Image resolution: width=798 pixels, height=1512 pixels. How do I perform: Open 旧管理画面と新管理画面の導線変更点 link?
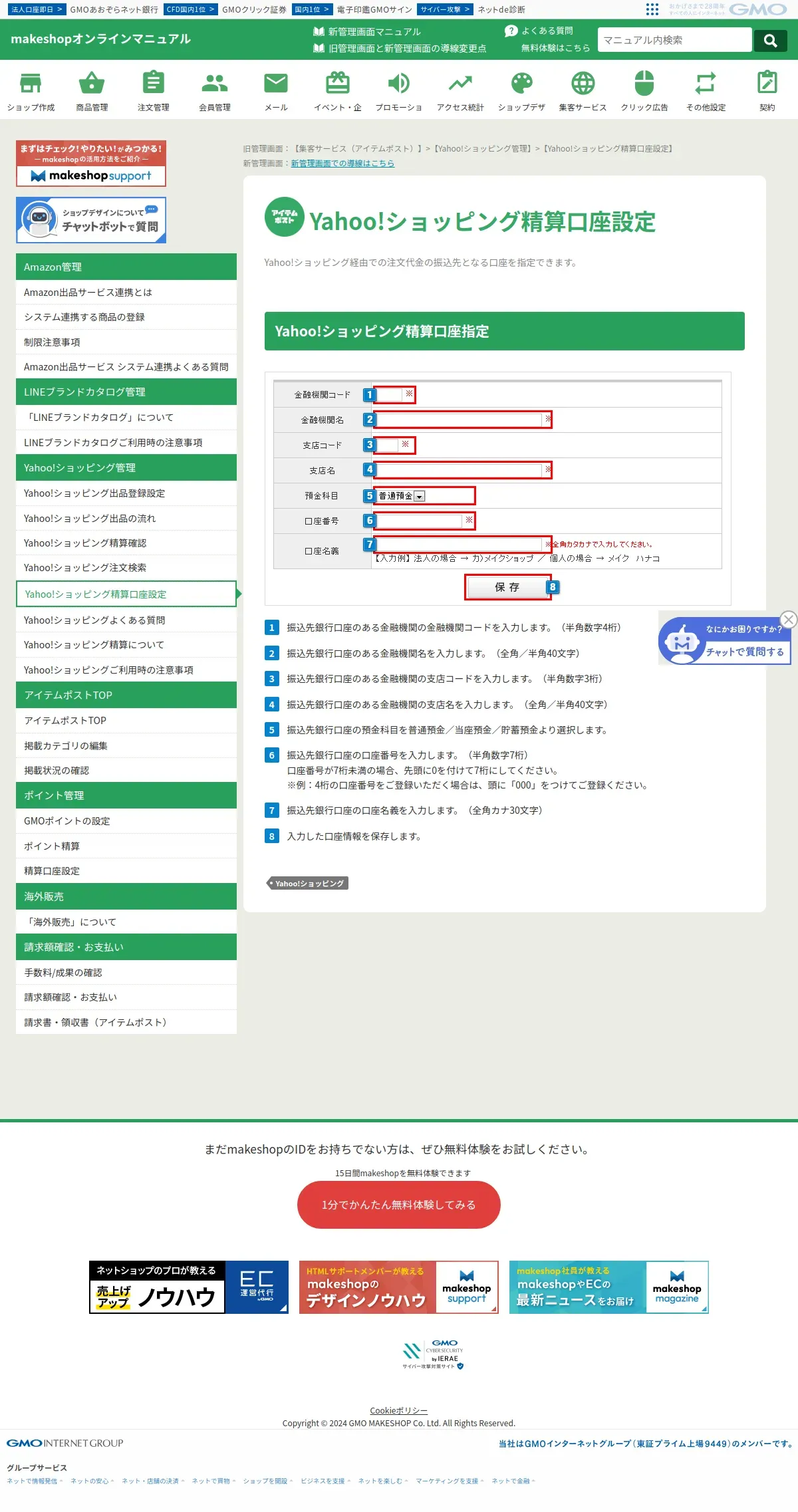pos(399,49)
